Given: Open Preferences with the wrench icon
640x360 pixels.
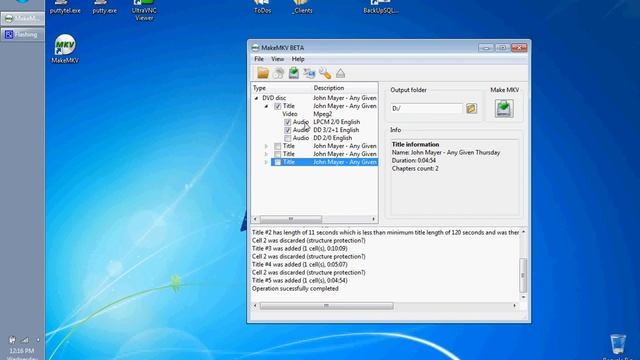Looking at the screenshot, I should coord(325,73).
